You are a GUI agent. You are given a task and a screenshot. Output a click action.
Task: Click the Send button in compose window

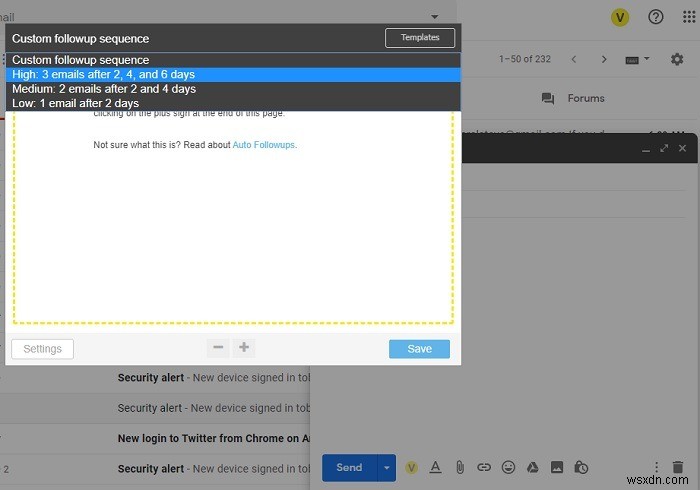point(350,467)
